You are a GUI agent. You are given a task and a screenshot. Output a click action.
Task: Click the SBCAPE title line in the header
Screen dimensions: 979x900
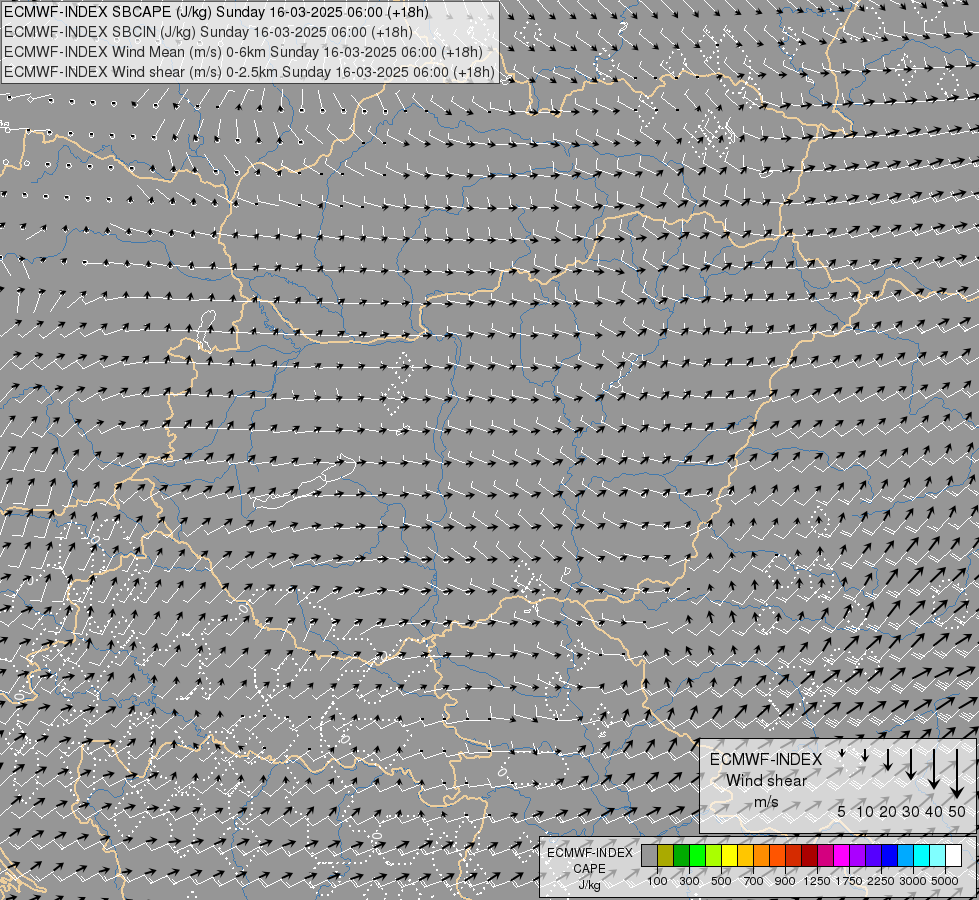point(215,12)
